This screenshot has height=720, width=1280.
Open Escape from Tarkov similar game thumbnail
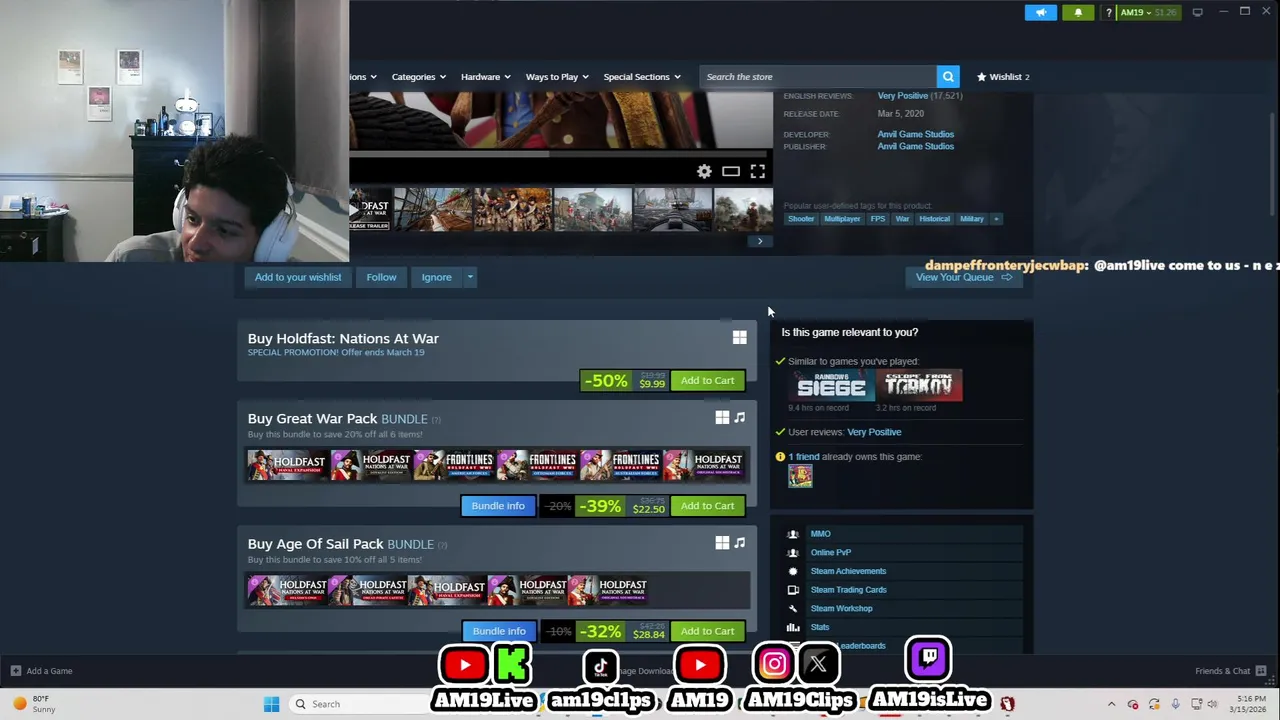point(919,386)
